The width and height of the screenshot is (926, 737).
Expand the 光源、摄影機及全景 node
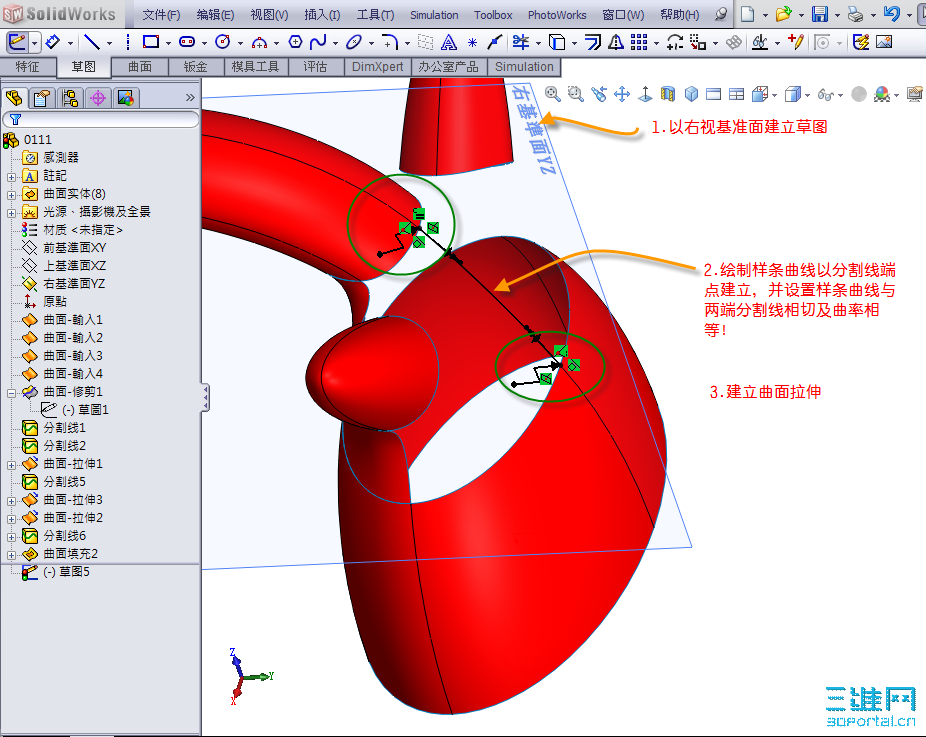tap(11, 213)
